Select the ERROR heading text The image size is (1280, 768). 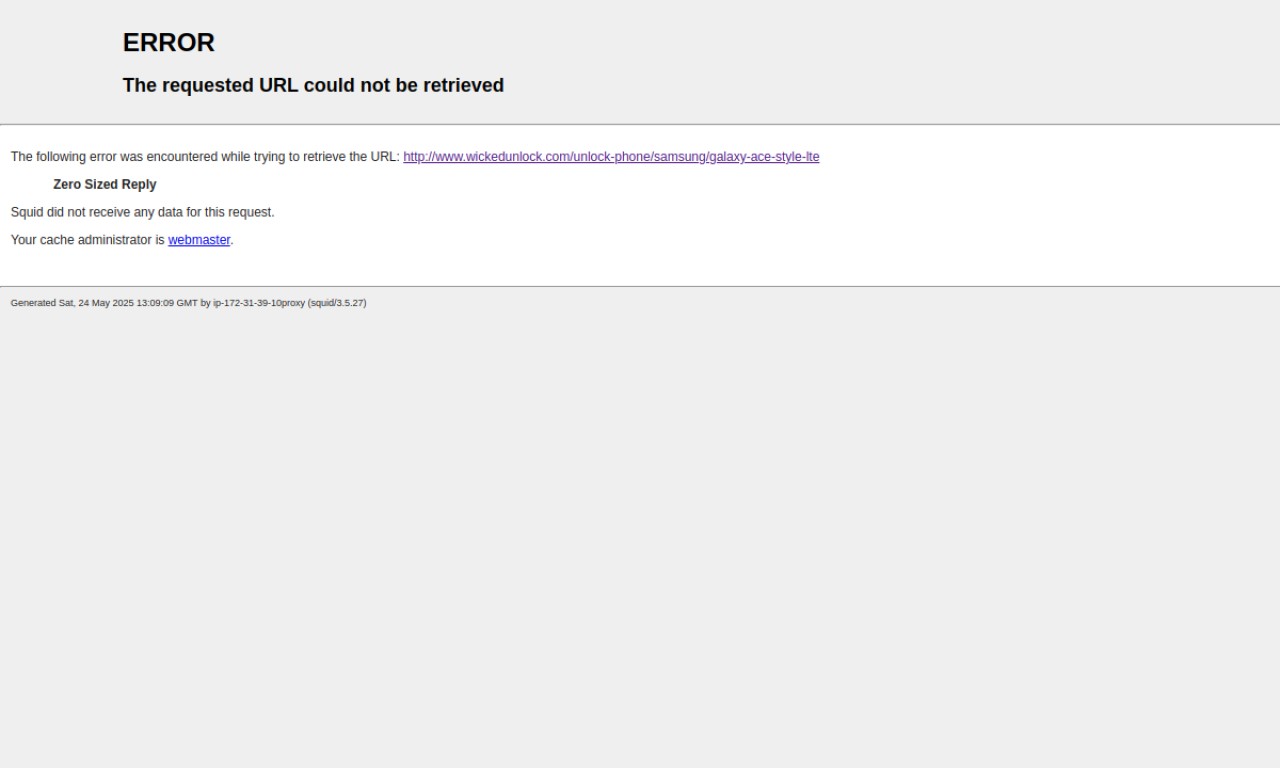tap(169, 43)
